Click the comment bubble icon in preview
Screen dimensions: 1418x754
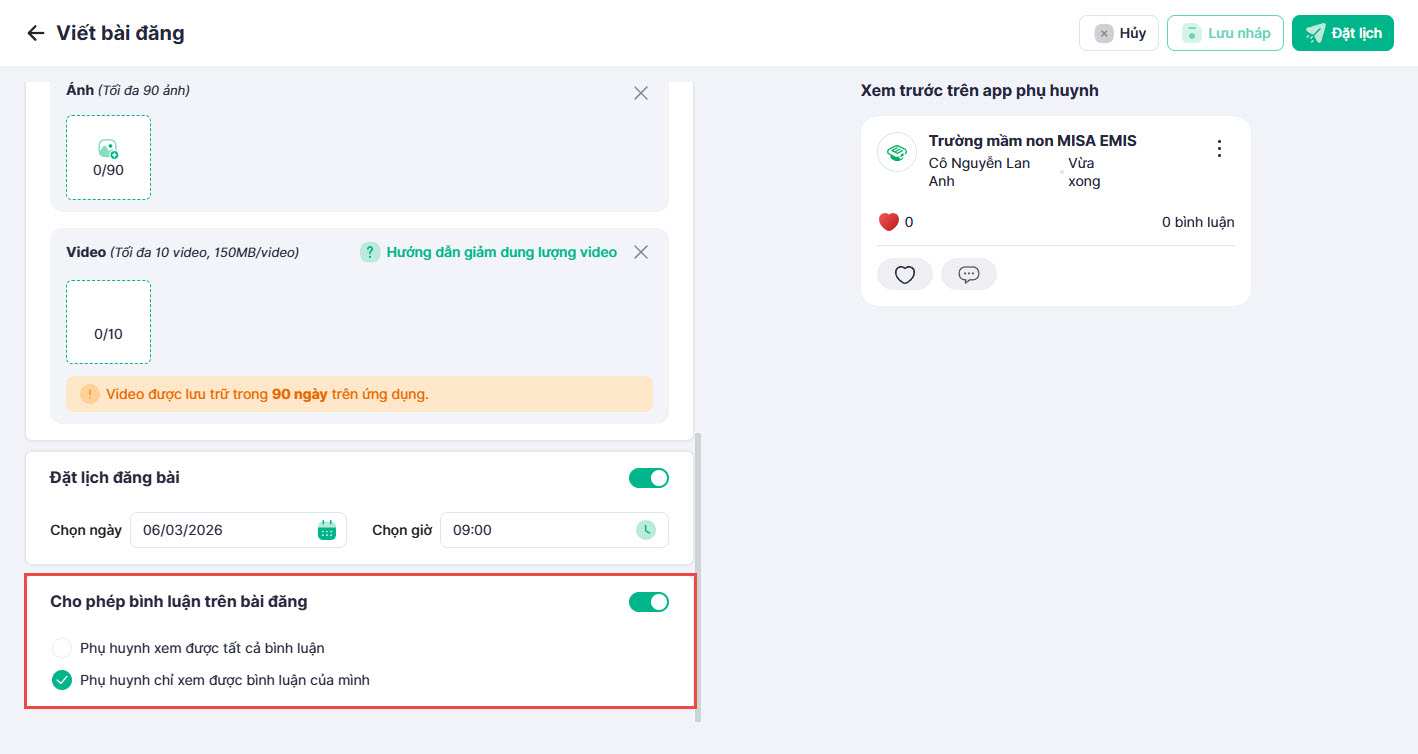click(x=968, y=274)
